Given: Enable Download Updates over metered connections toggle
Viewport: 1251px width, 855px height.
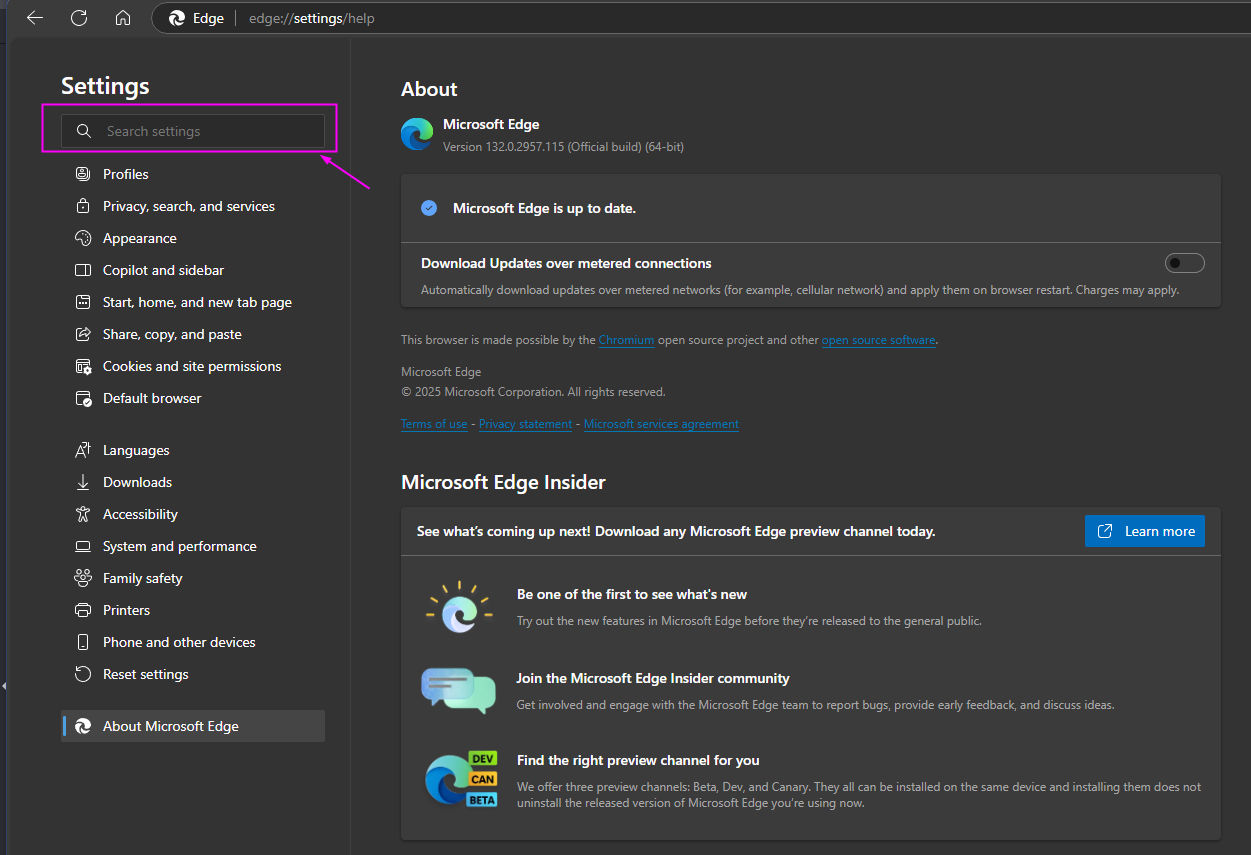Looking at the screenshot, I should (1184, 263).
